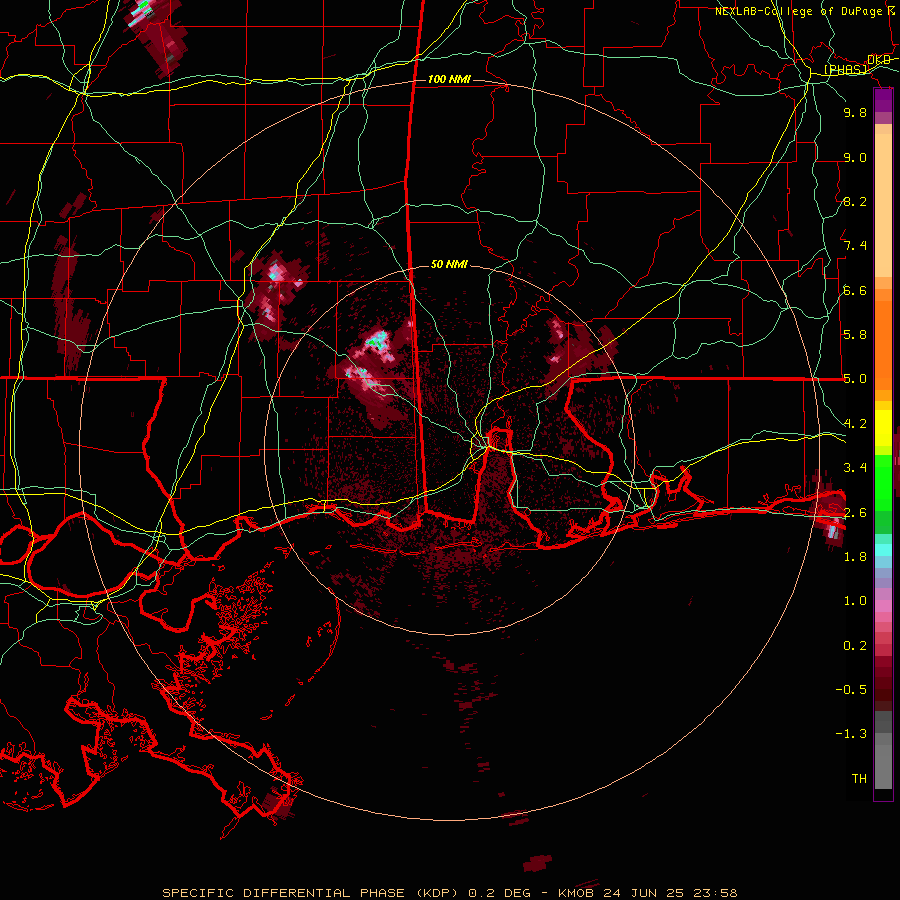
Task: Click the 1.0 value on the scale
Action: tap(855, 601)
